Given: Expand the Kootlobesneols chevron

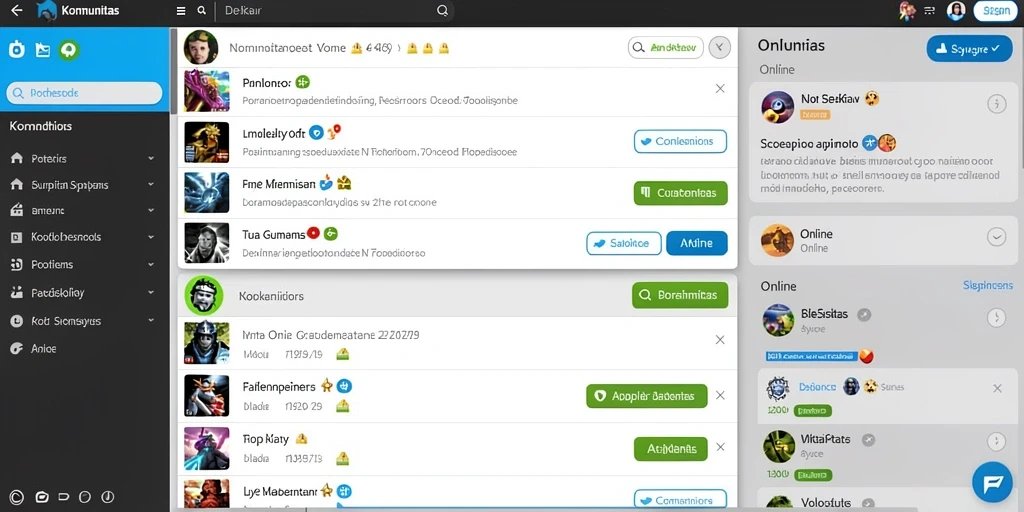Looking at the screenshot, I should [x=151, y=237].
